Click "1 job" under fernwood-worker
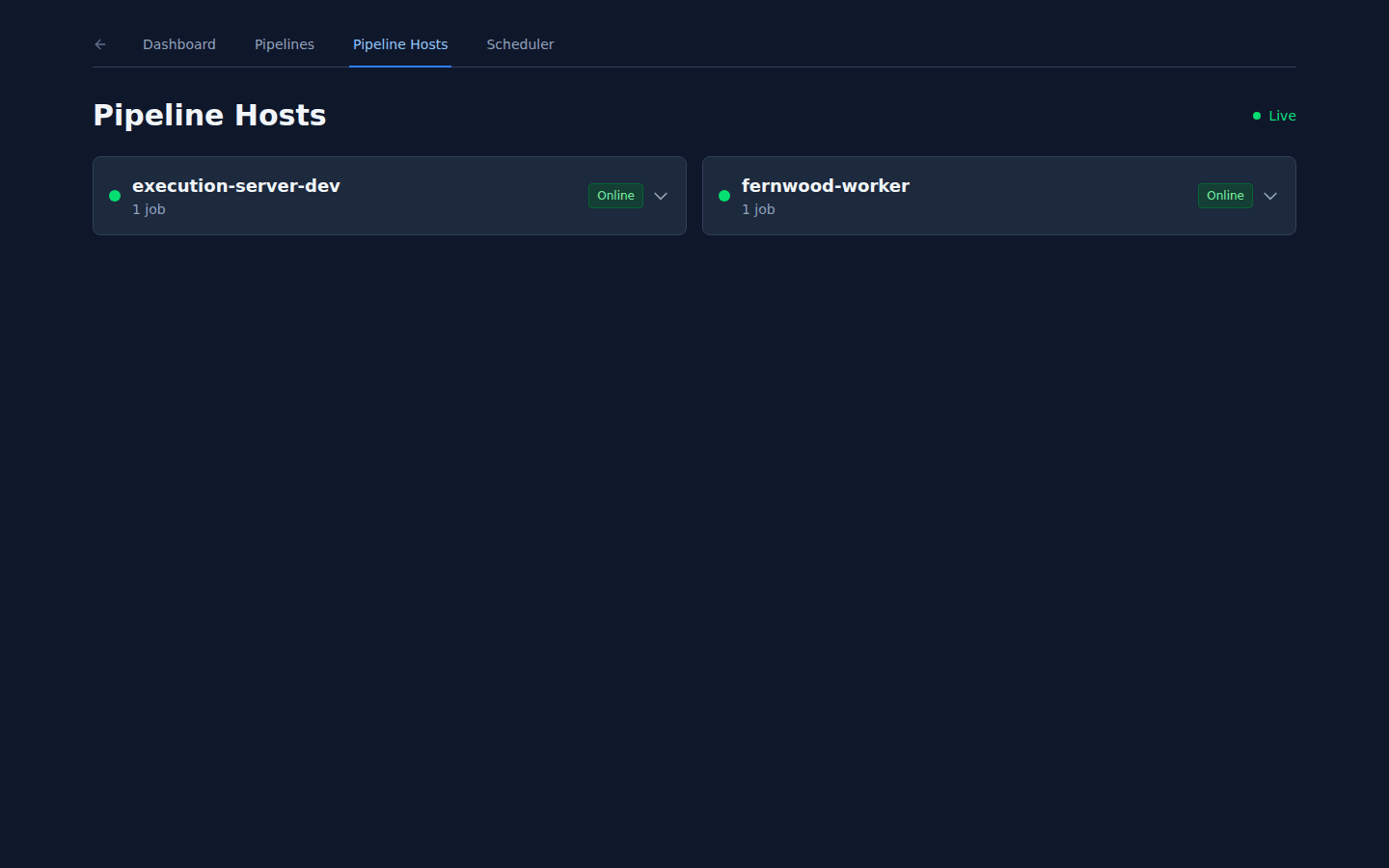Screen dimensions: 1389x868 [x=758, y=209]
